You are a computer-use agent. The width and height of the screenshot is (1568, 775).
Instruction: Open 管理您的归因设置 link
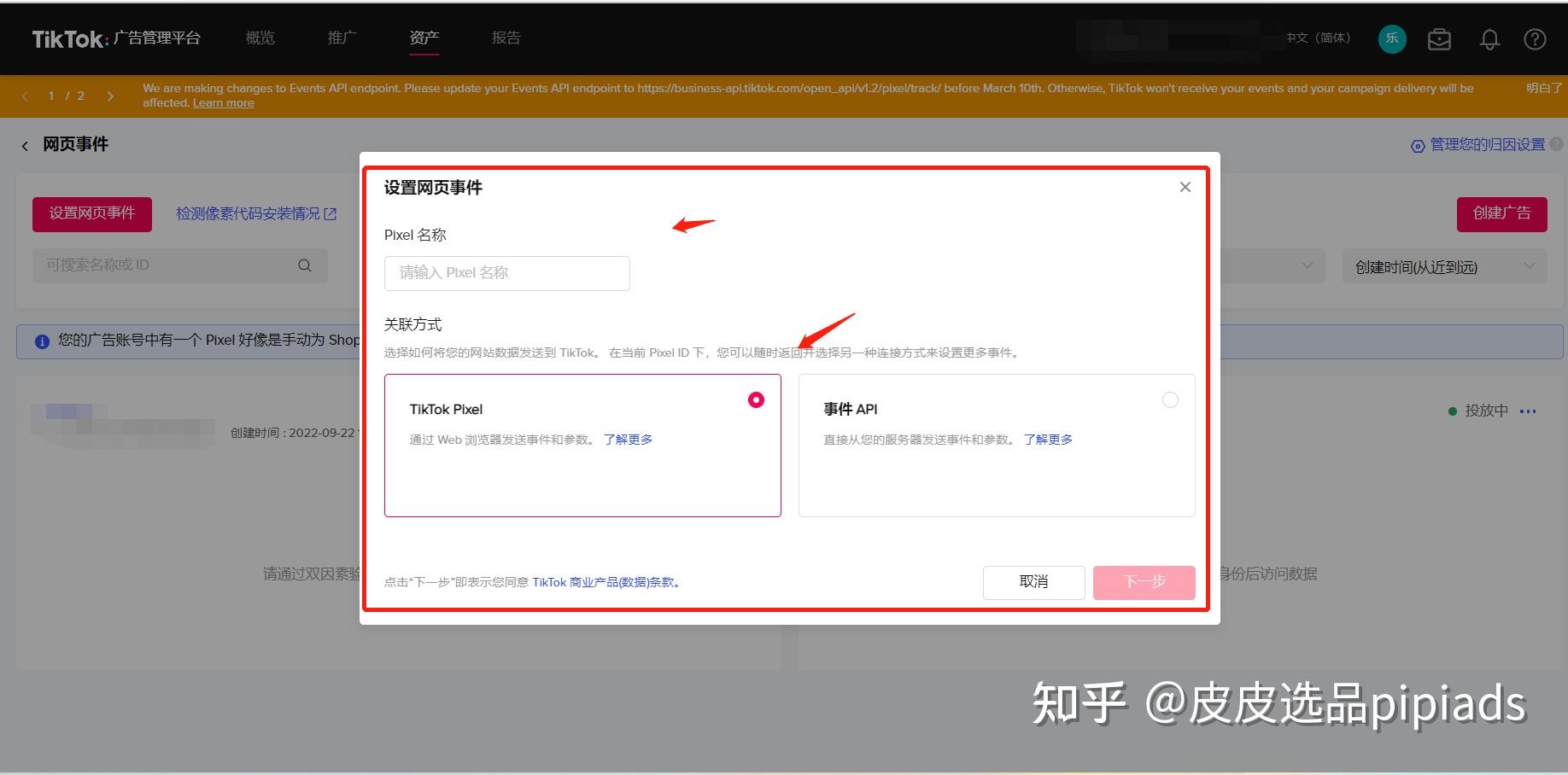pos(1488,145)
